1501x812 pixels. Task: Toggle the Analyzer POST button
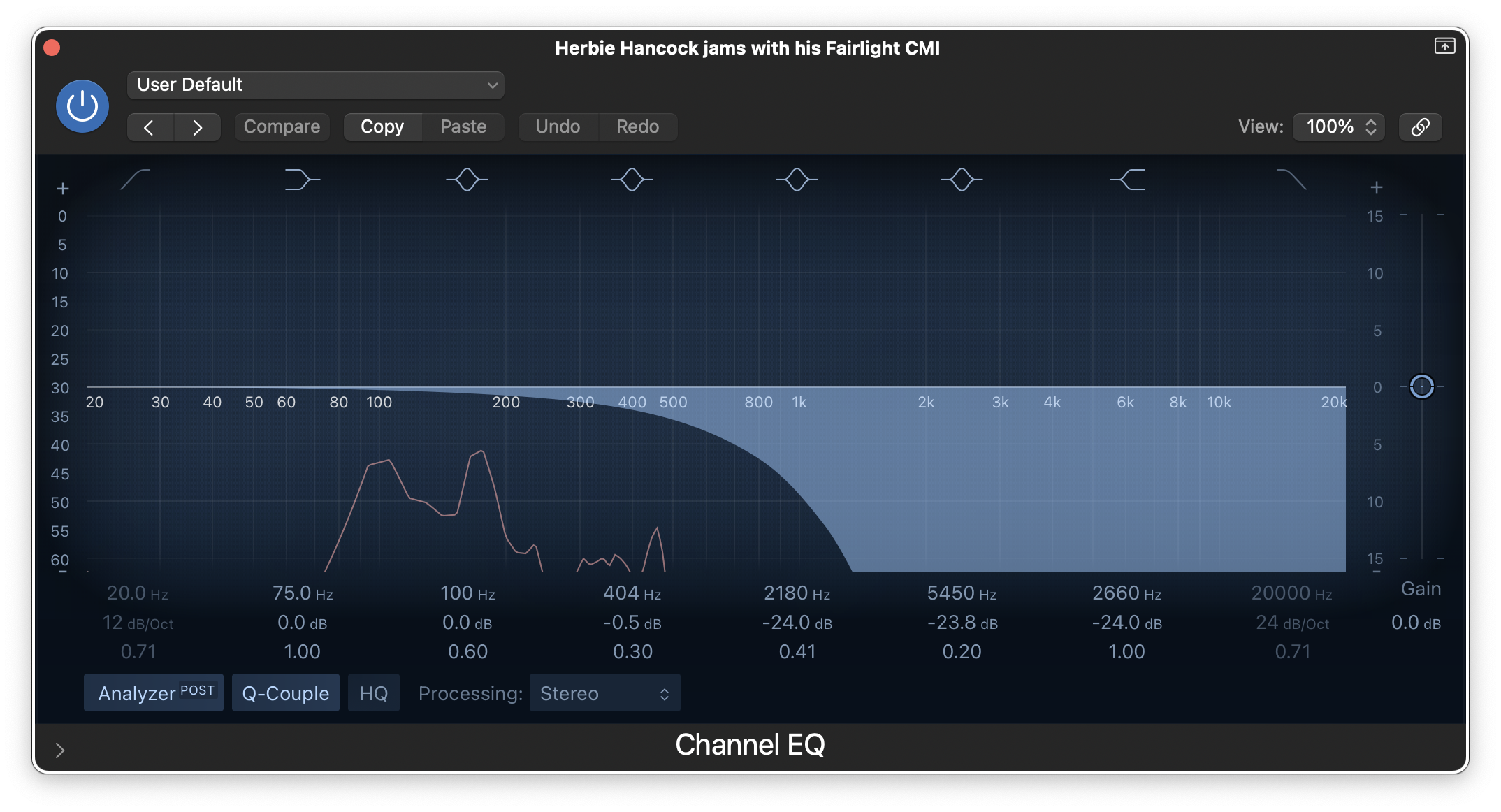coord(154,693)
